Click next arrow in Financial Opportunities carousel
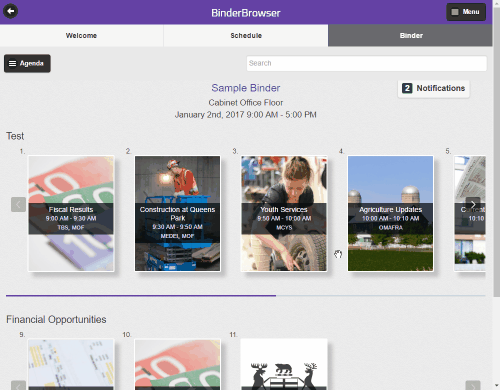 point(473,385)
